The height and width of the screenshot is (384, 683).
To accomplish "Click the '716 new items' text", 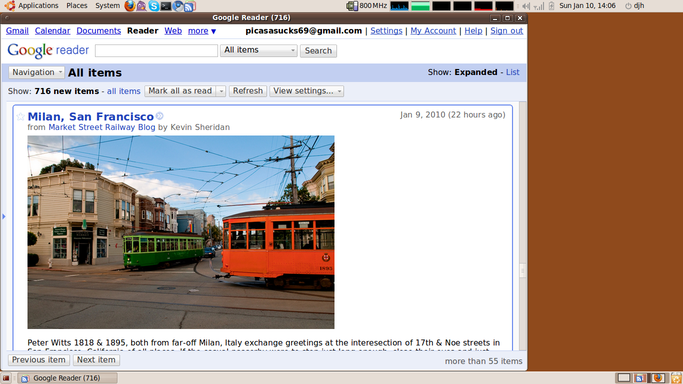I will coord(67,91).
